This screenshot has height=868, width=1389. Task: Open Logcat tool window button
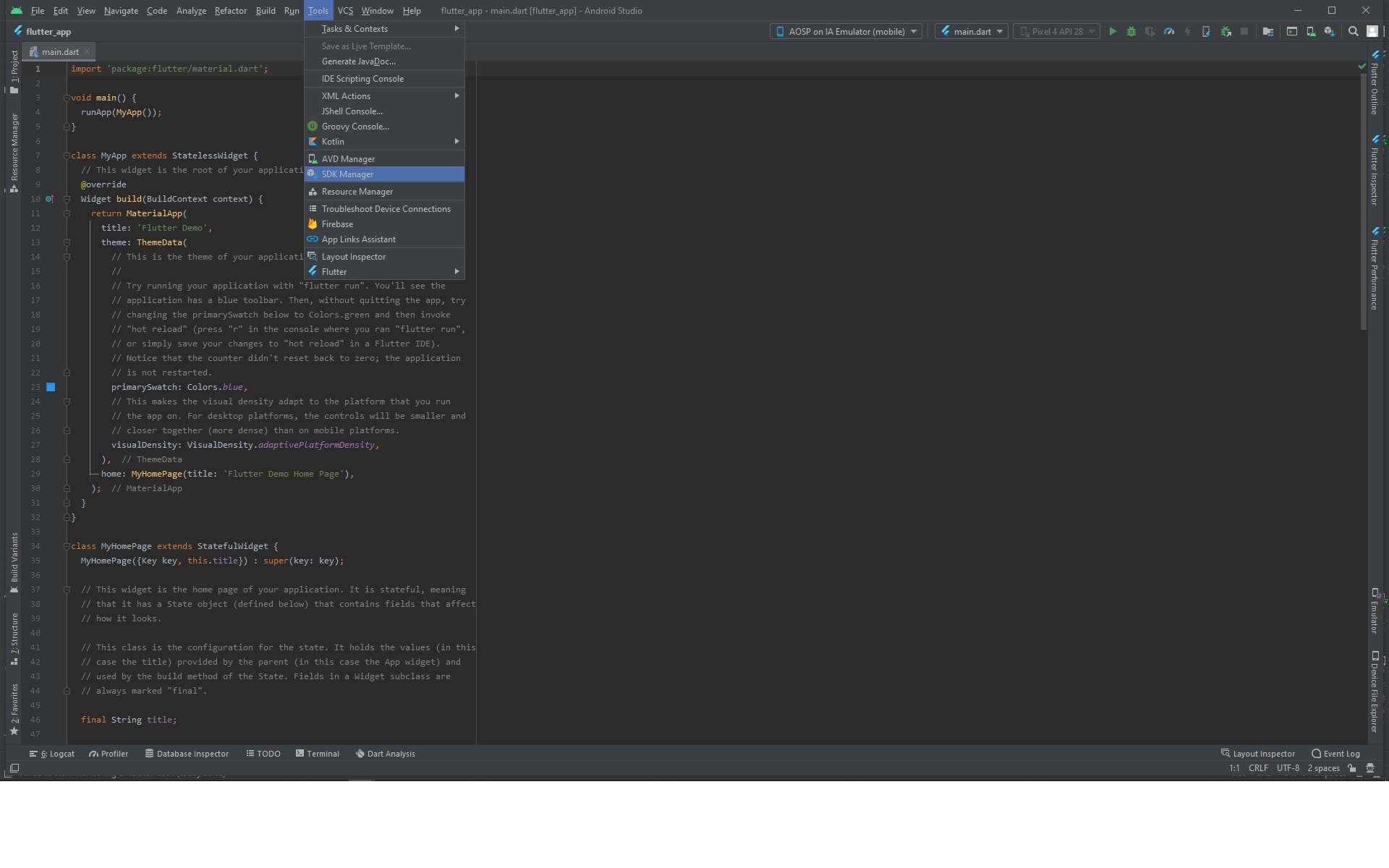(x=51, y=754)
